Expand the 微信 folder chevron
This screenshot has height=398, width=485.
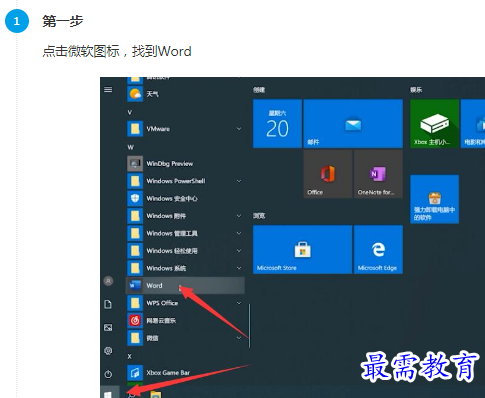(239, 338)
